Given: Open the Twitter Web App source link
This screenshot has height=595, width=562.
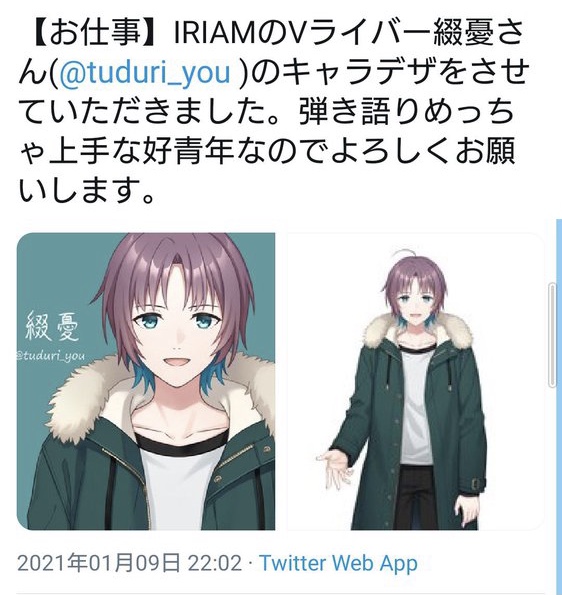Looking at the screenshot, I should pos(338,562).
